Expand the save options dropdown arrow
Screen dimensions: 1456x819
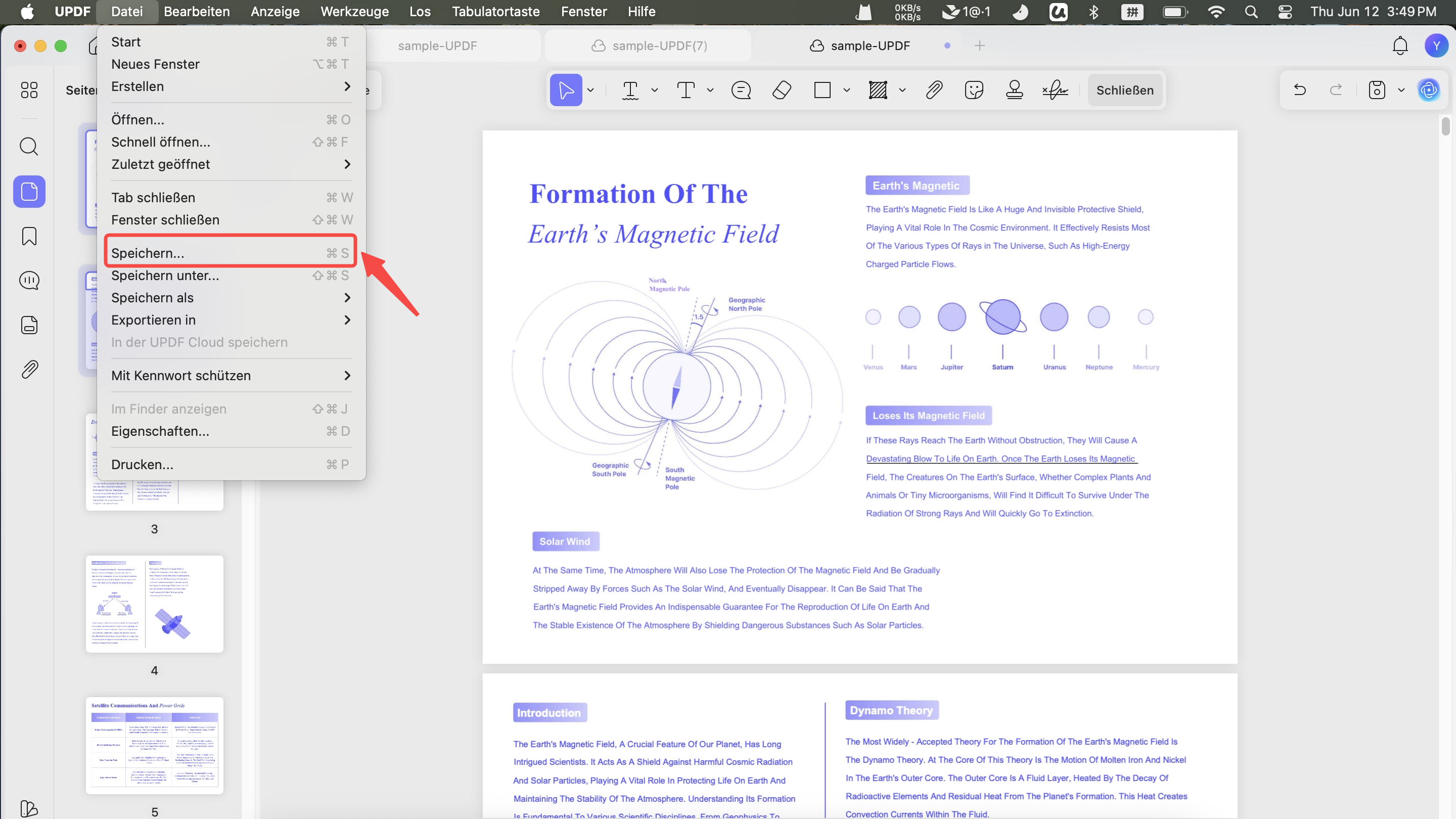(x=1401, y=90)
